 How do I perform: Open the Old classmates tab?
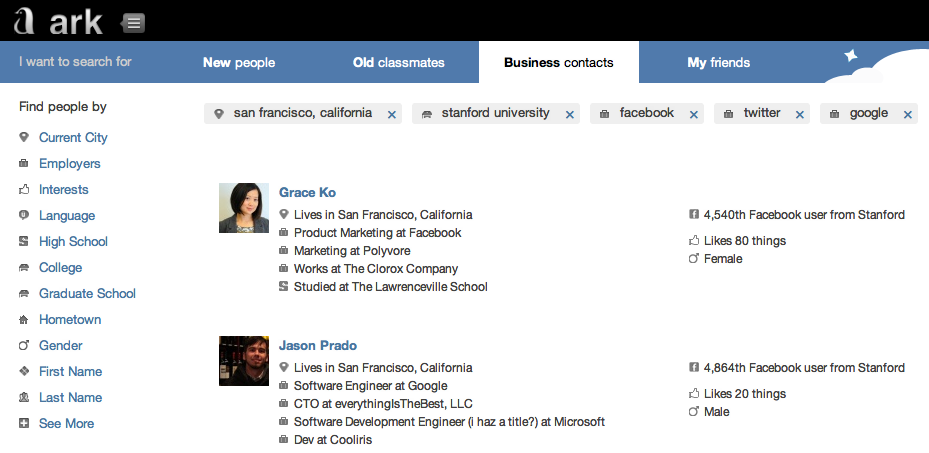coord(399,63)
